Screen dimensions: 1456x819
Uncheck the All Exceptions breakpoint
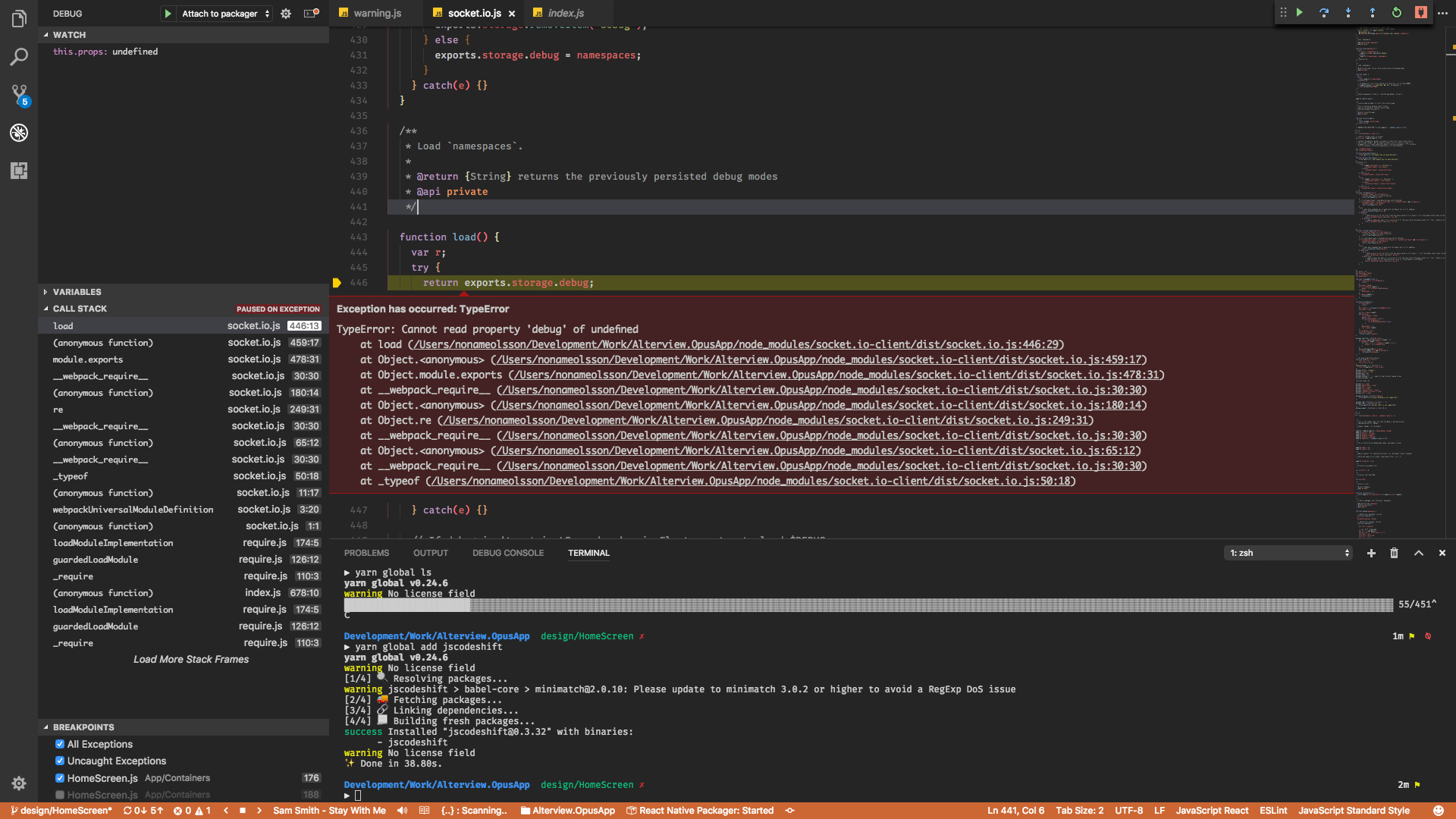[x=60, y=744]
